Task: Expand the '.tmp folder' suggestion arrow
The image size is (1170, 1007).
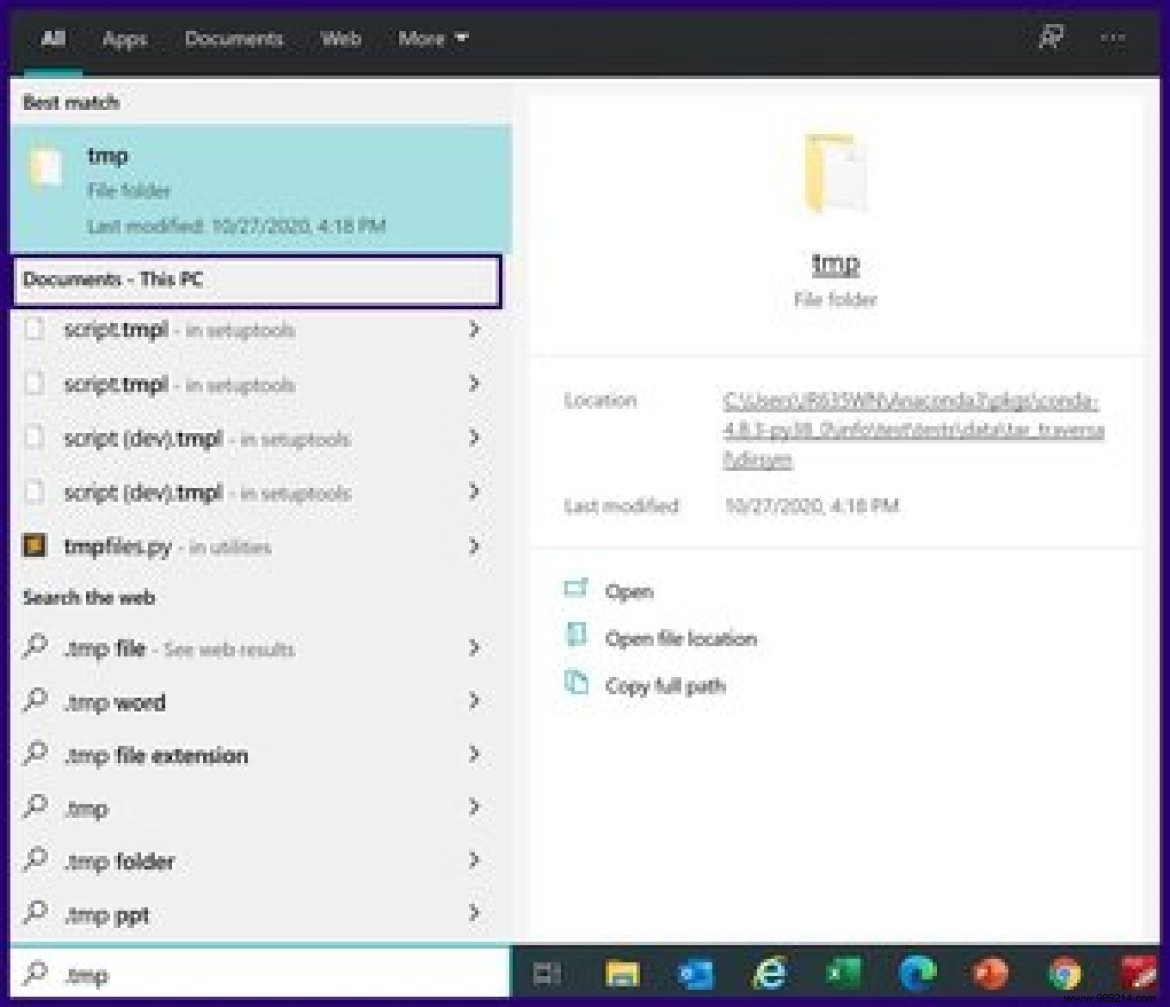Action: coord(474,861)
